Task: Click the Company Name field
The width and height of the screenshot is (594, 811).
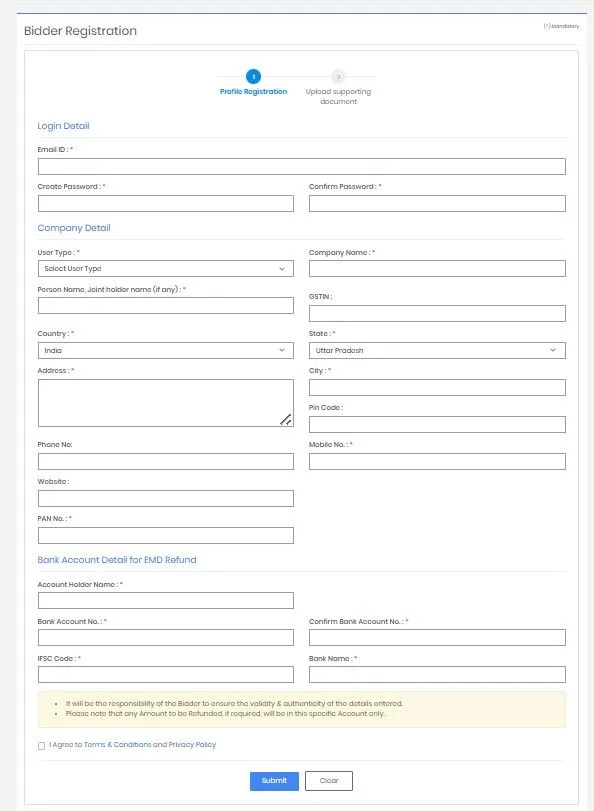Action: [x=437, y=268]
